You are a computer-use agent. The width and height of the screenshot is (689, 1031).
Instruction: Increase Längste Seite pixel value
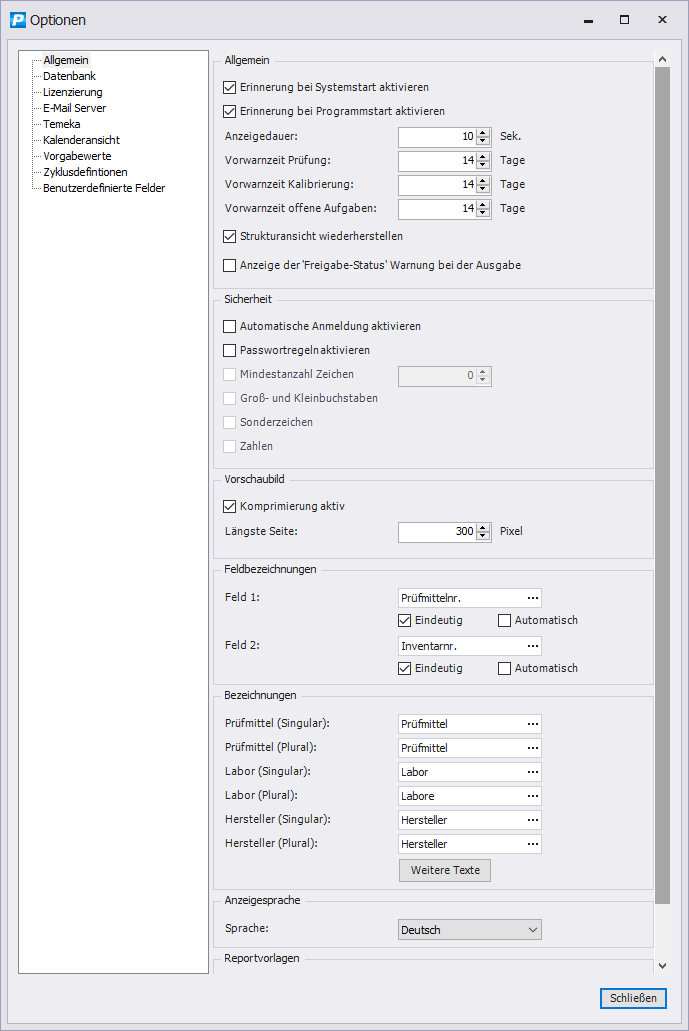pyautogui.click(x=484, y=527)
